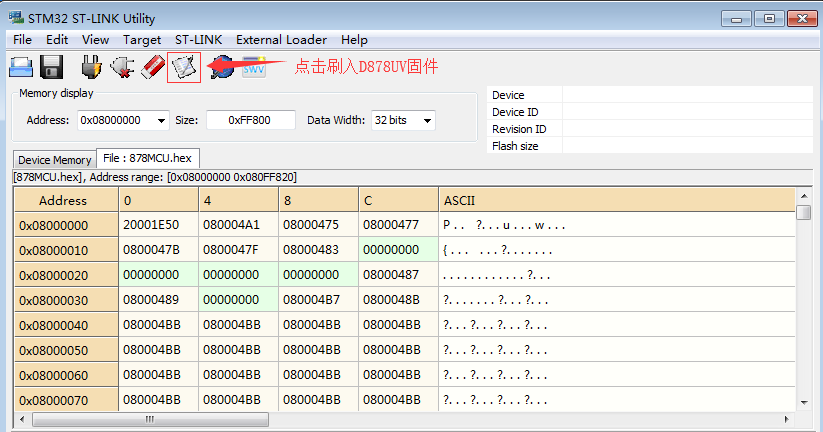The height and width of the screenshot is (432, 823).
Task: Select cell value 080004A1
Action: 239,225
